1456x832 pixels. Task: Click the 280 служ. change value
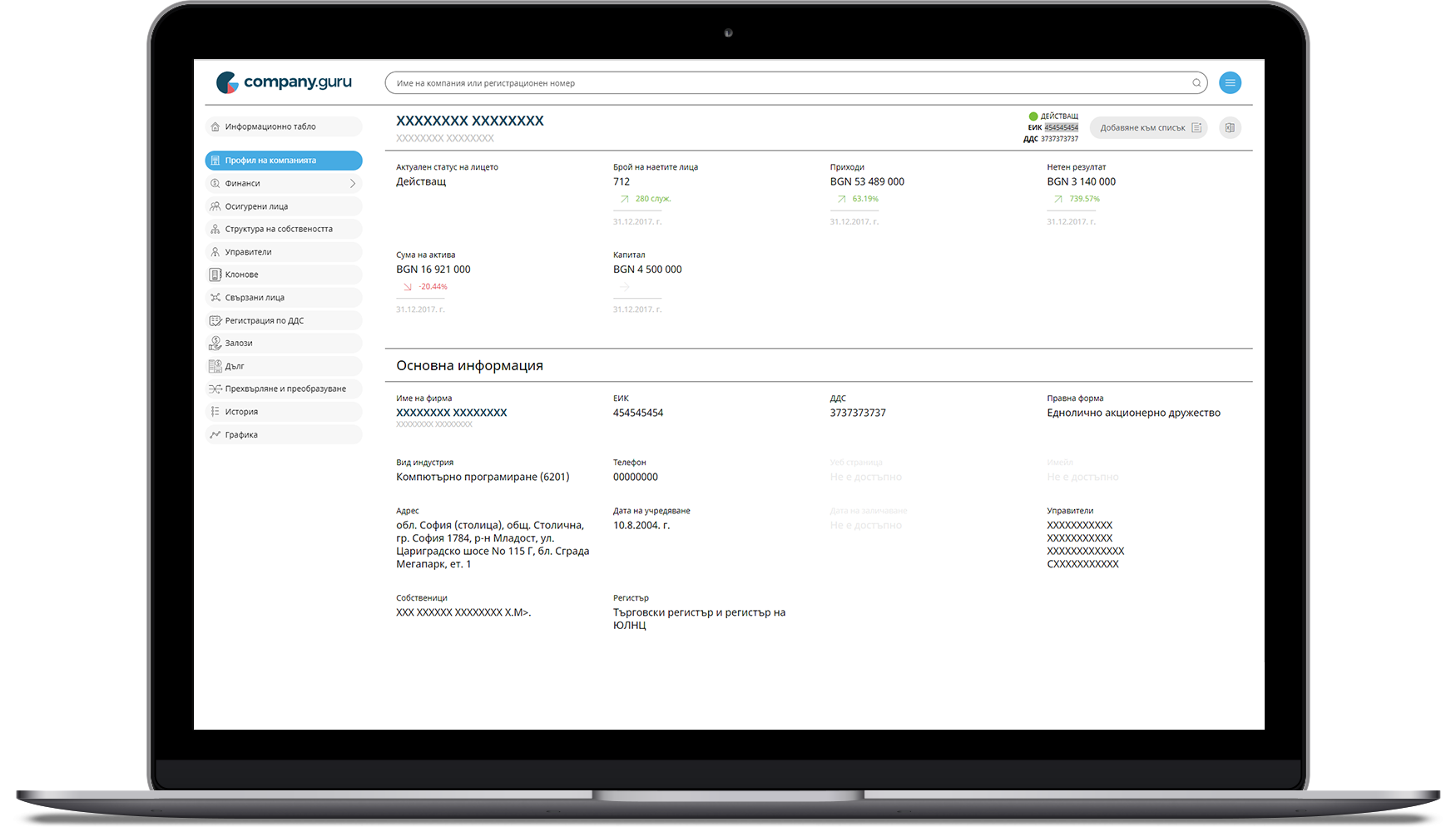653,199
